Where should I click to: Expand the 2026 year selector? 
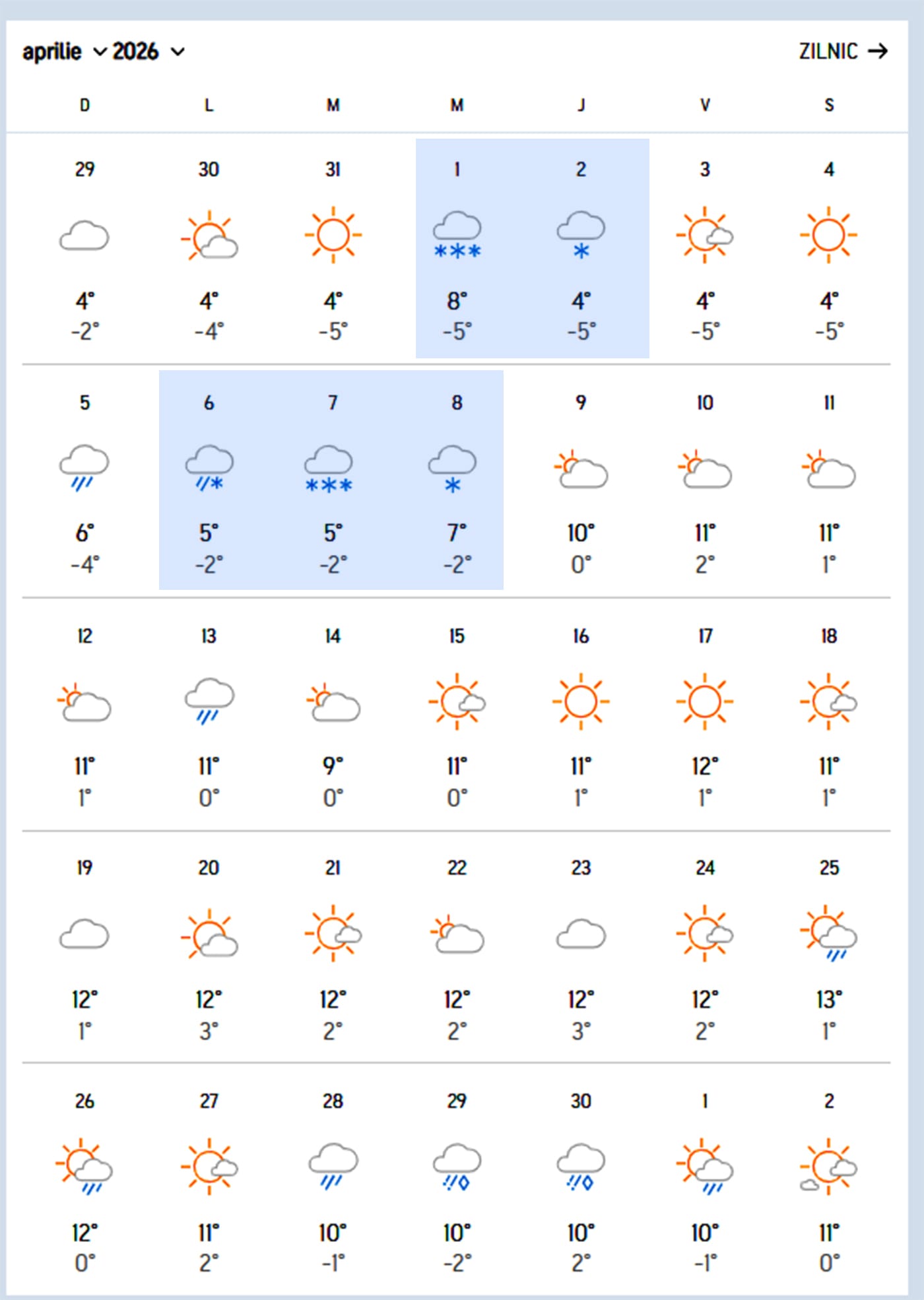pos(148,51)
